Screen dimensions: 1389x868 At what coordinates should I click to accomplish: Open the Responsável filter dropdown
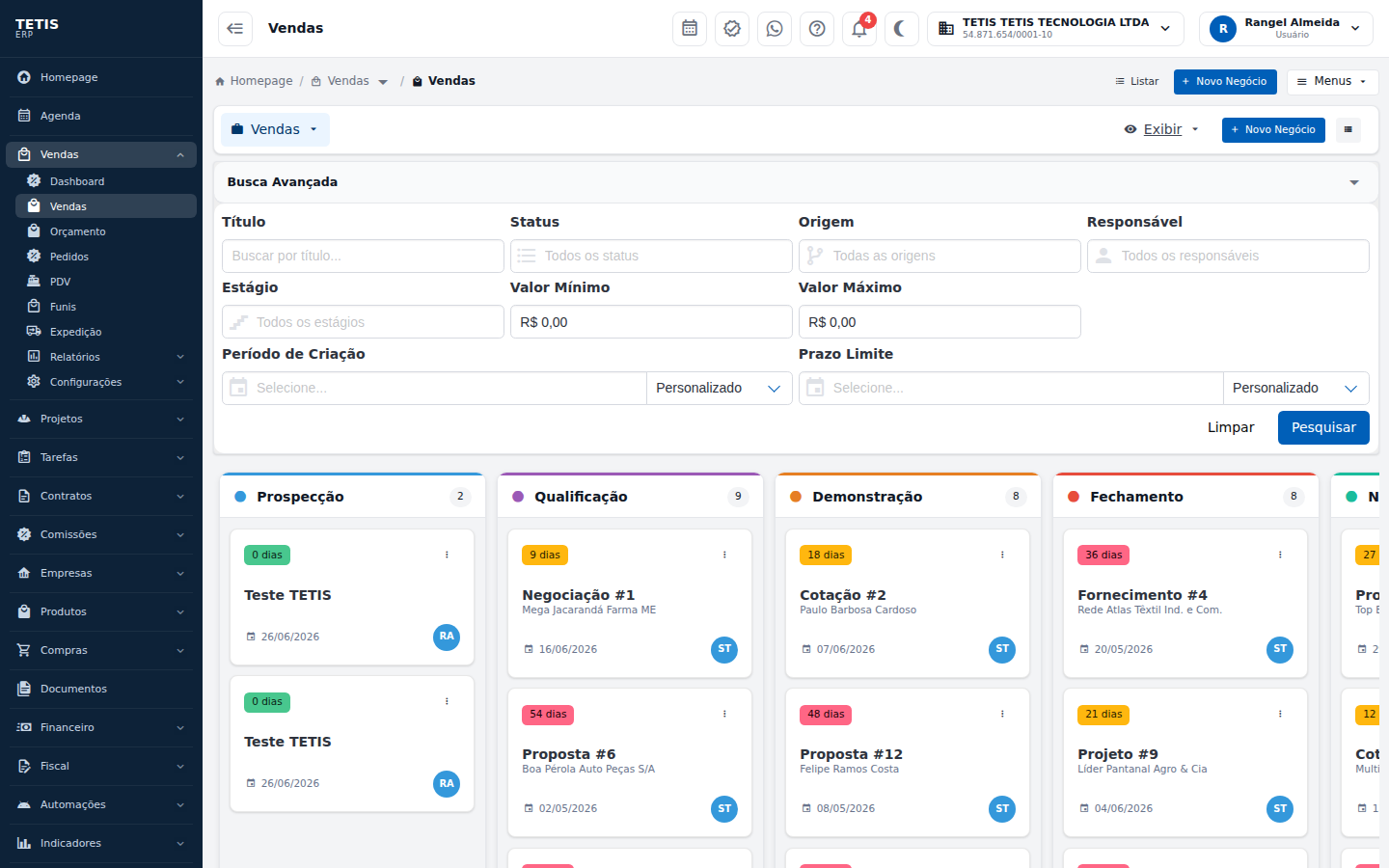(1228, 256)
